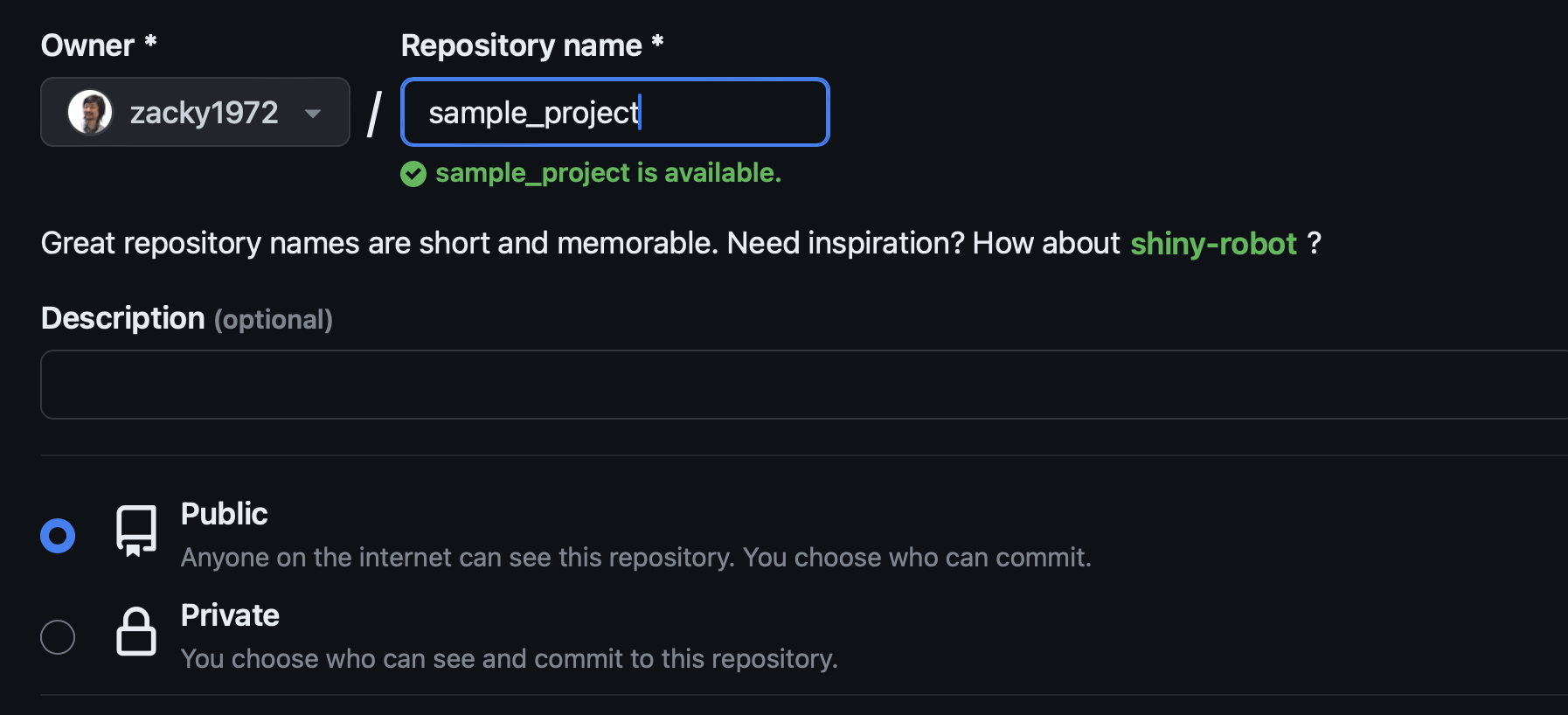Click the Repository name label
1568x715 pixels.
(x=522, y=45)
